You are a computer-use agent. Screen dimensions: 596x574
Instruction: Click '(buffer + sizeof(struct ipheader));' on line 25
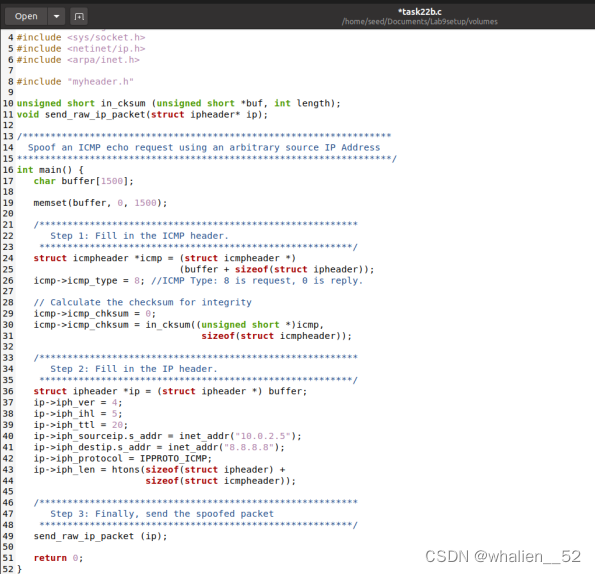[277, 270]
